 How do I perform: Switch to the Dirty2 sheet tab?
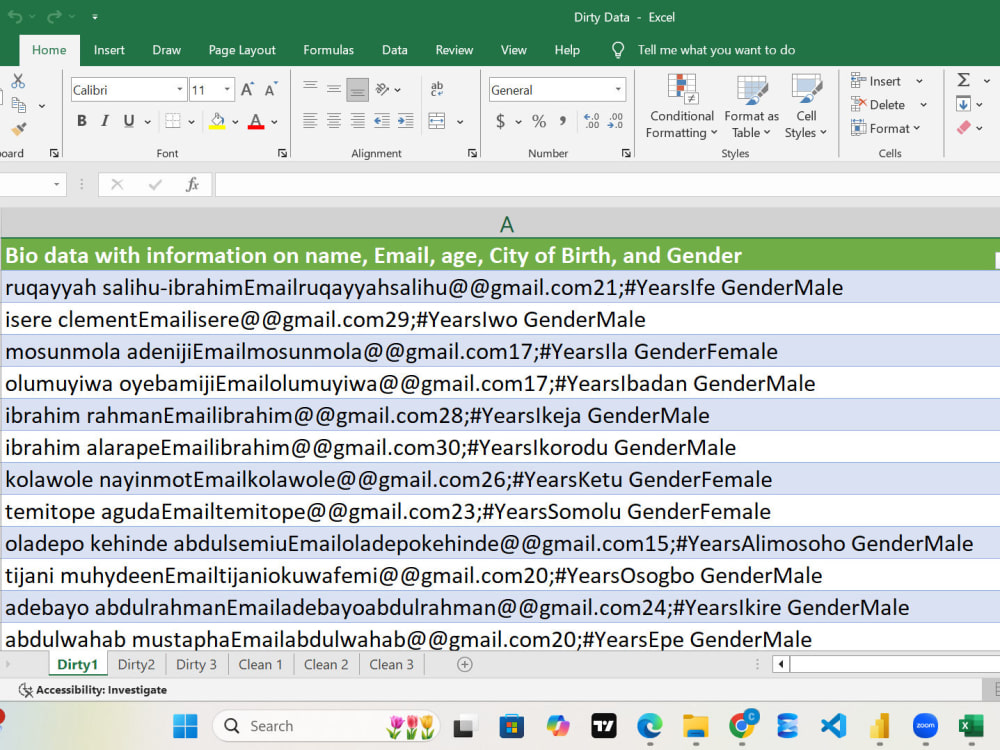[136, 665]
